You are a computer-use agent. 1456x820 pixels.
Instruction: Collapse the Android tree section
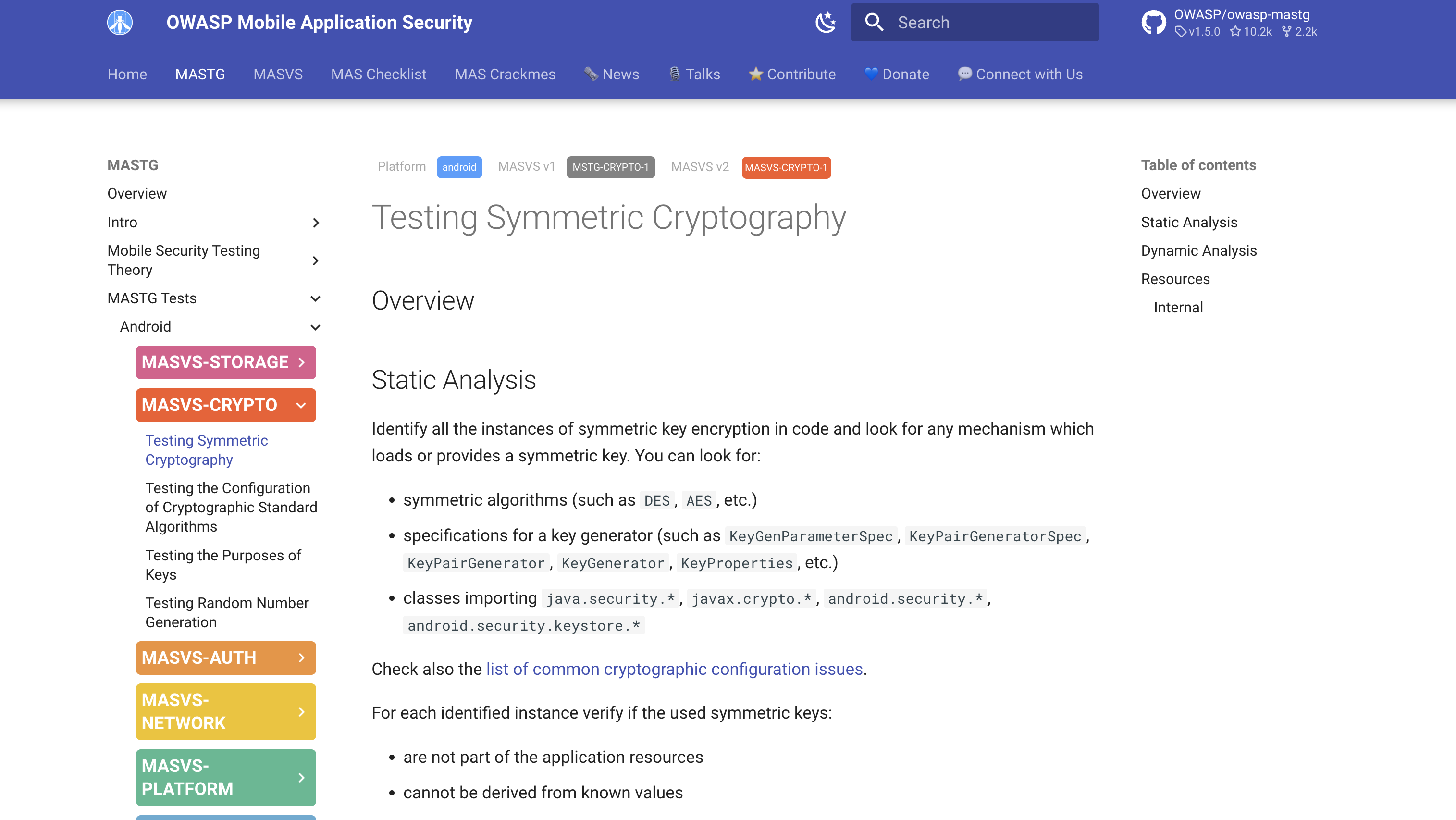[x=316, y=327]
